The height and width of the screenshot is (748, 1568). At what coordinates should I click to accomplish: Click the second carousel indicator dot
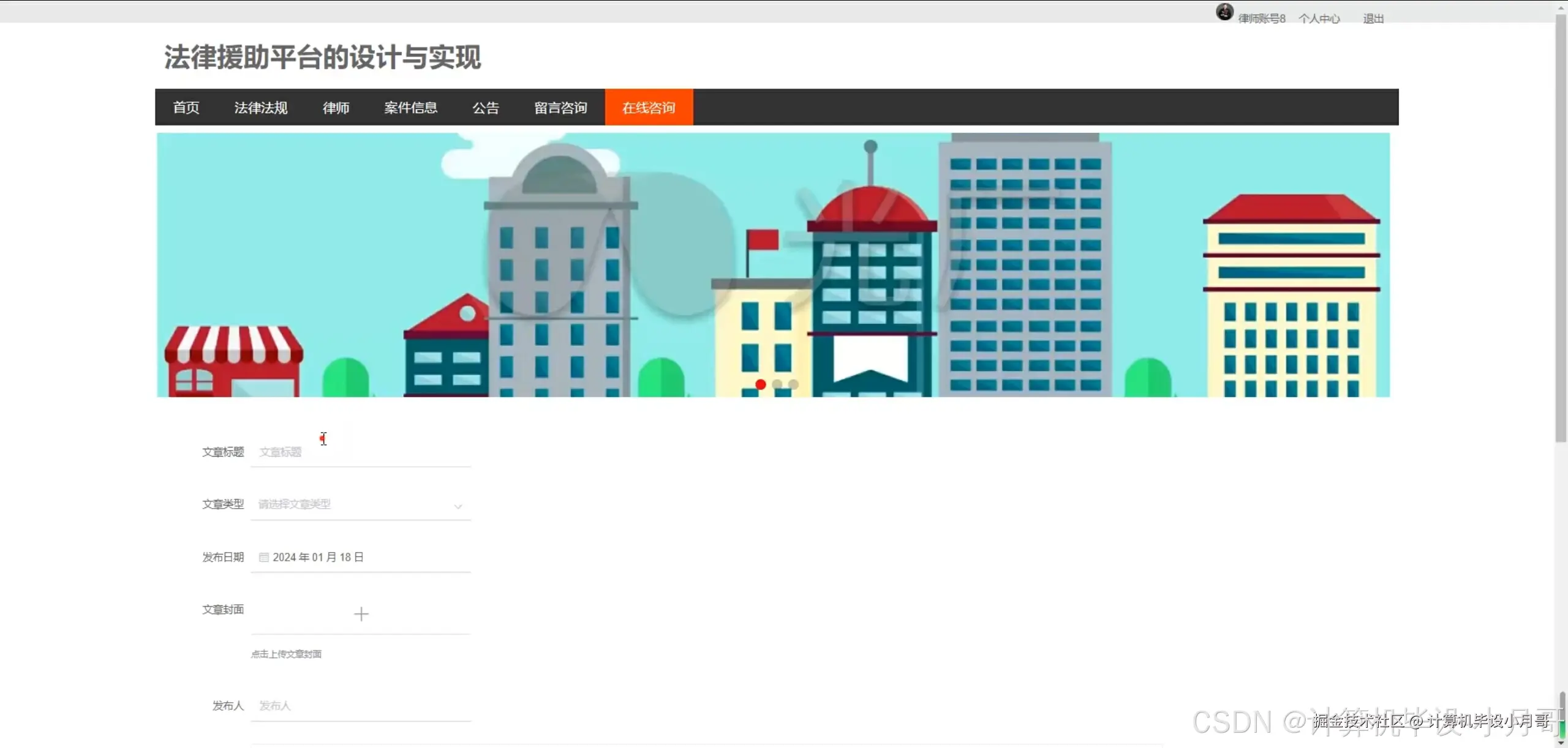775,384
